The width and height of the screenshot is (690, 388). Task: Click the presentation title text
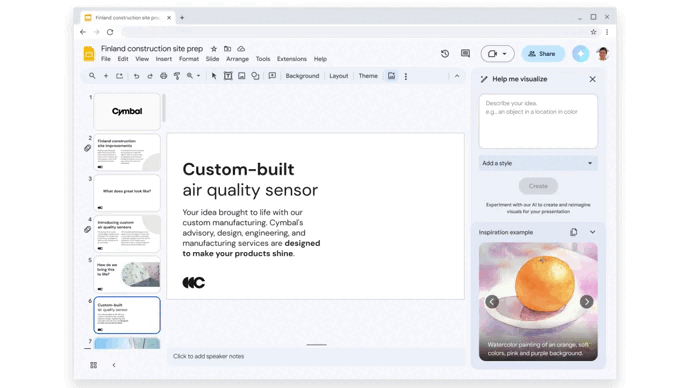point(152,48)
